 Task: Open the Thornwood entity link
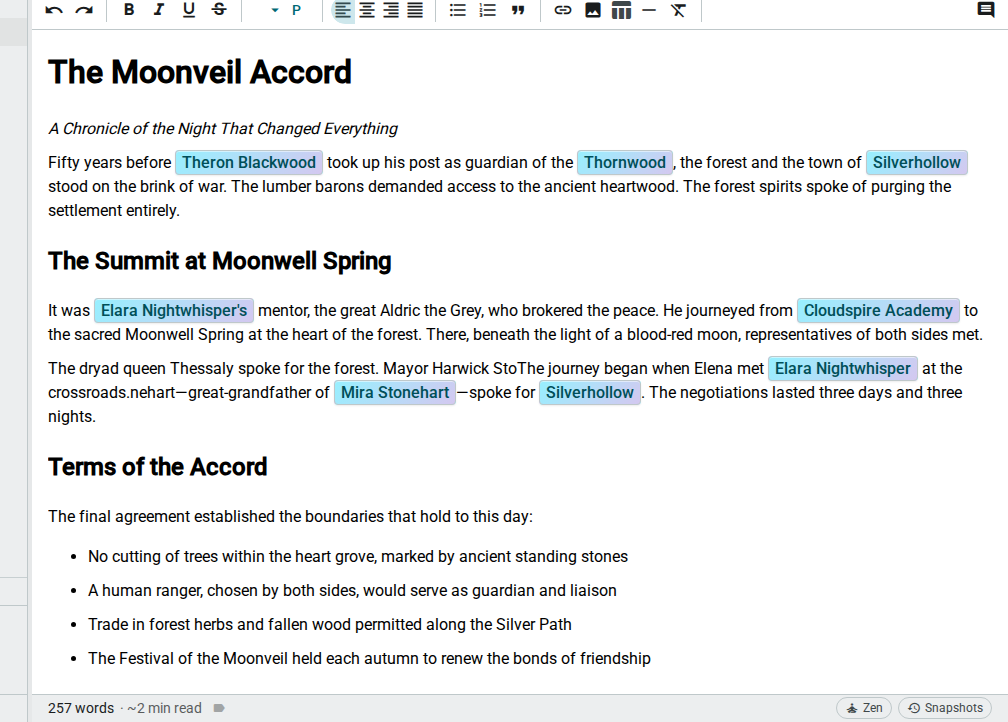[625, 163]
